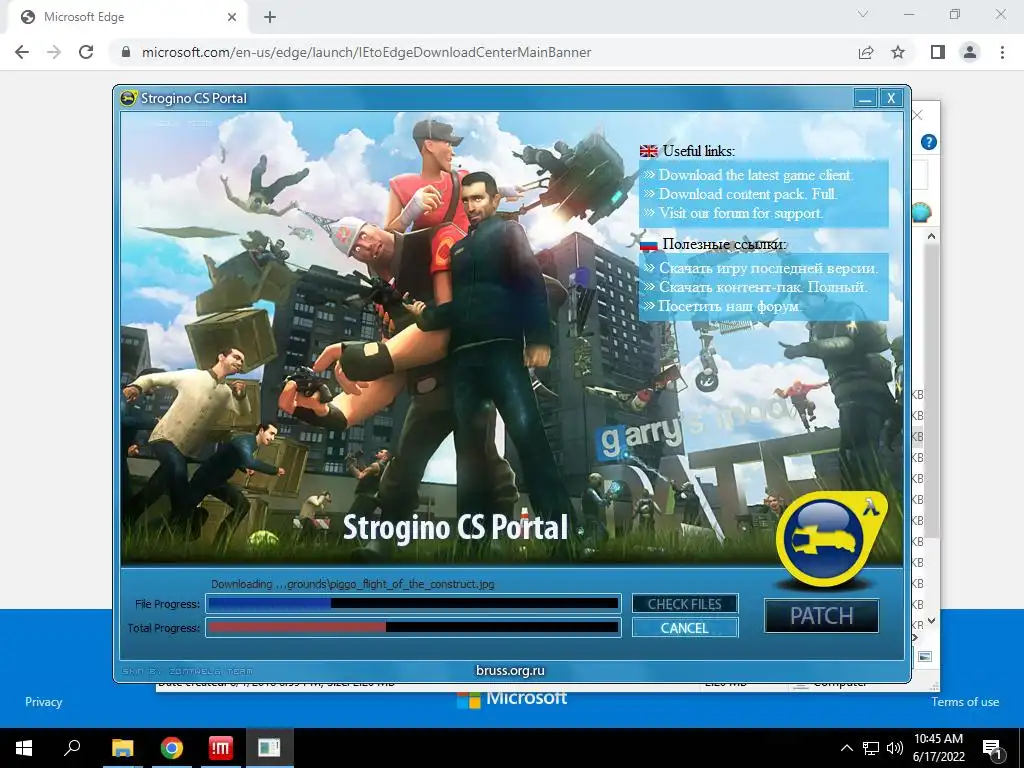Select the Microsoft Edge tab

(x=128, y=17)
